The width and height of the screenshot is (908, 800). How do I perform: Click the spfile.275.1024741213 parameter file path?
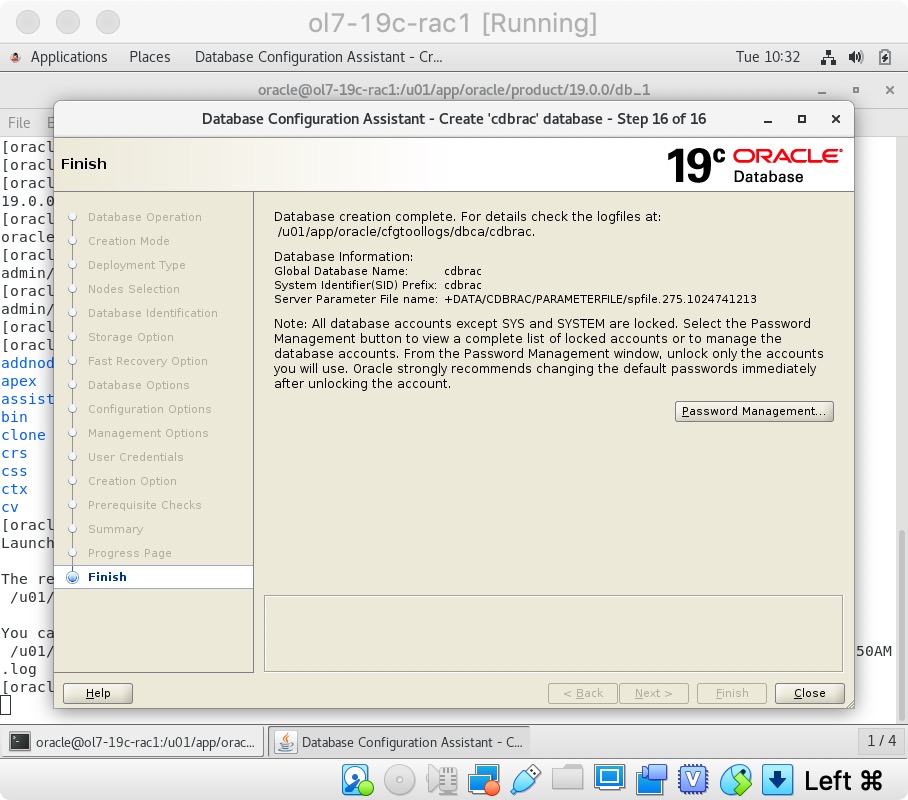tap(601, 299)
